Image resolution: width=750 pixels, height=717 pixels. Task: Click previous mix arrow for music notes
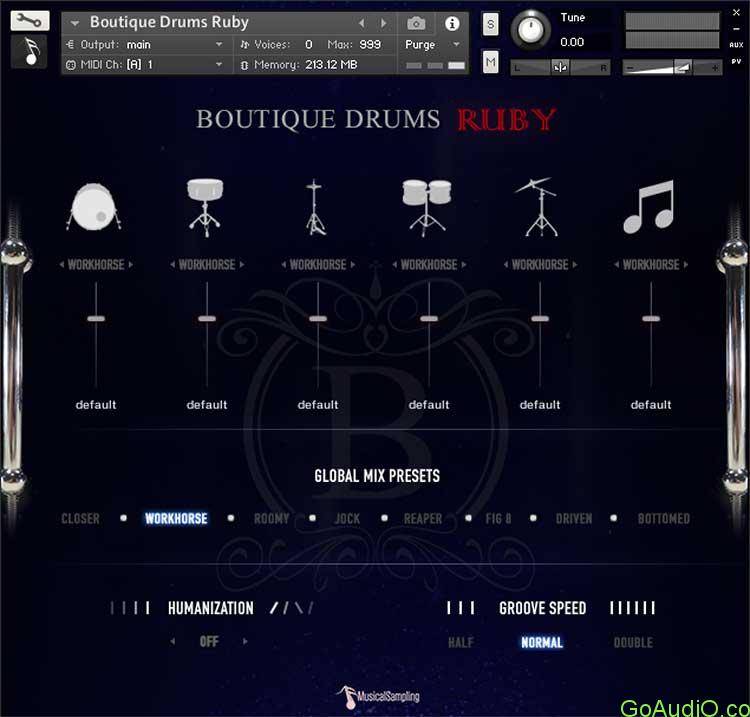(617, 265)
